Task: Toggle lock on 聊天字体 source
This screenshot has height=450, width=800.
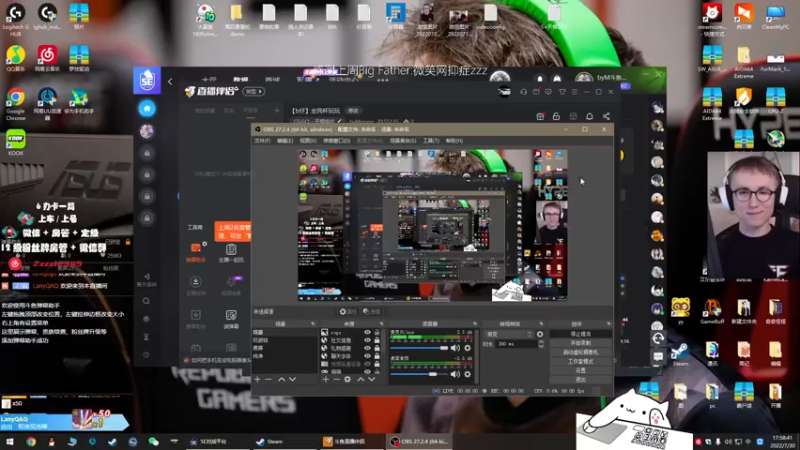Action: pos(377,356)
